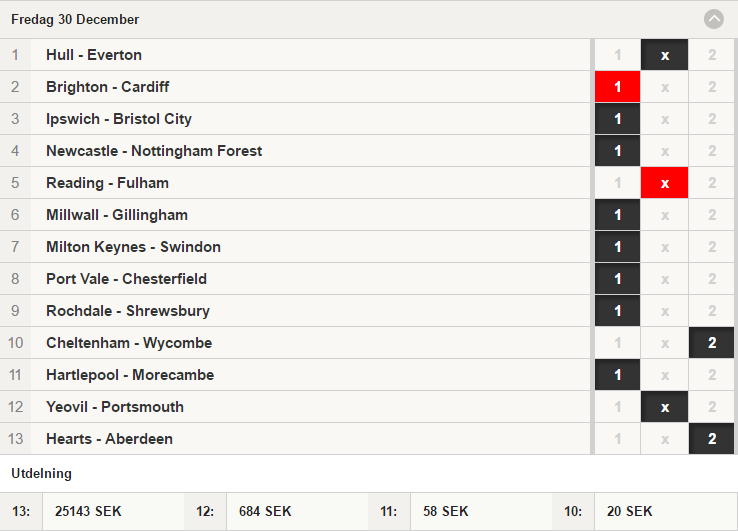Select 1 for Hartlepool - Morecambe
The width and height of the screenshot is (738, 531).
617,375
